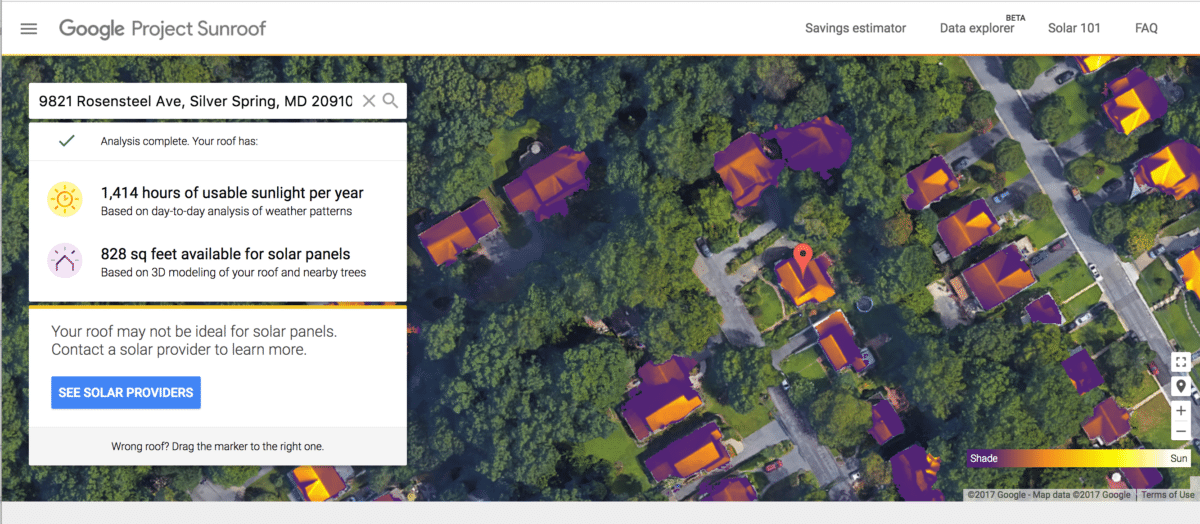
Task: Open the Terms of Use link
Action: 1167,495
